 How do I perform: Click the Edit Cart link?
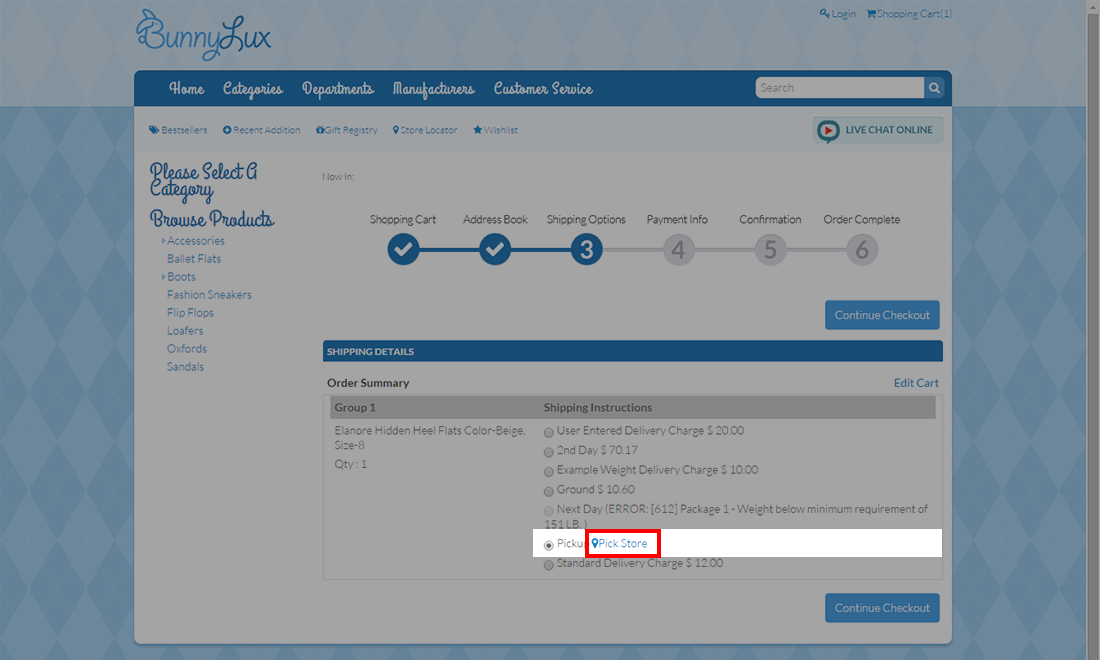pyautogui.click(x=915, y=383)
